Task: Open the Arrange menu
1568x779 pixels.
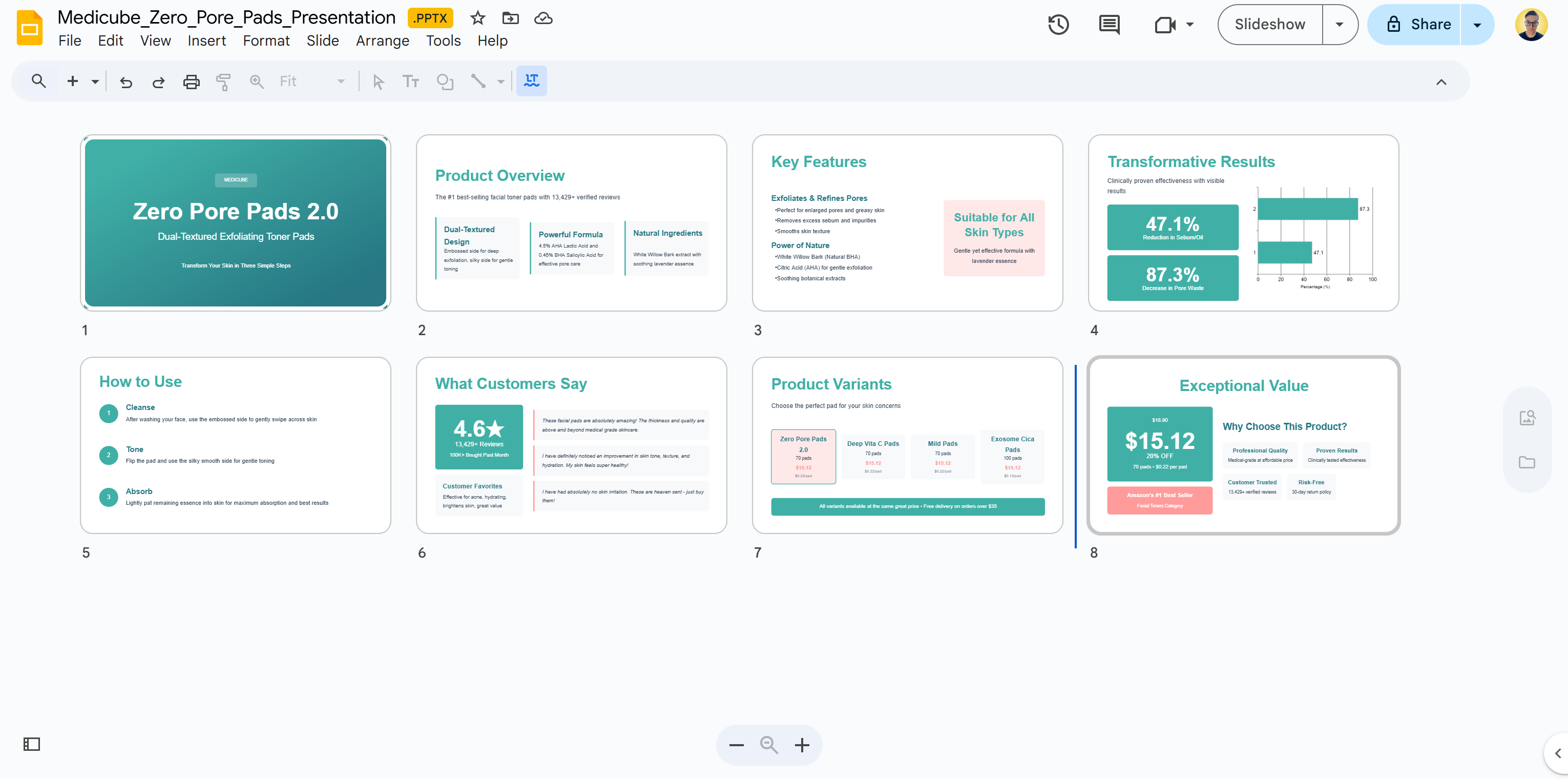Action: point(382,41)
